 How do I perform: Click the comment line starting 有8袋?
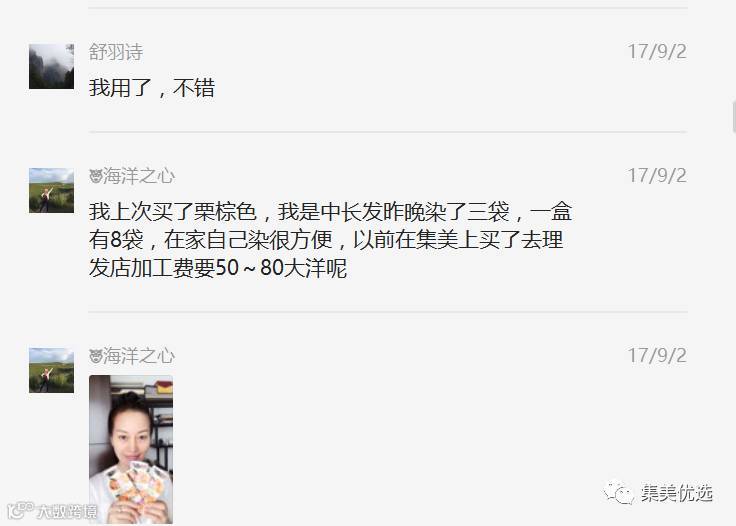click(x=326, y=240)
